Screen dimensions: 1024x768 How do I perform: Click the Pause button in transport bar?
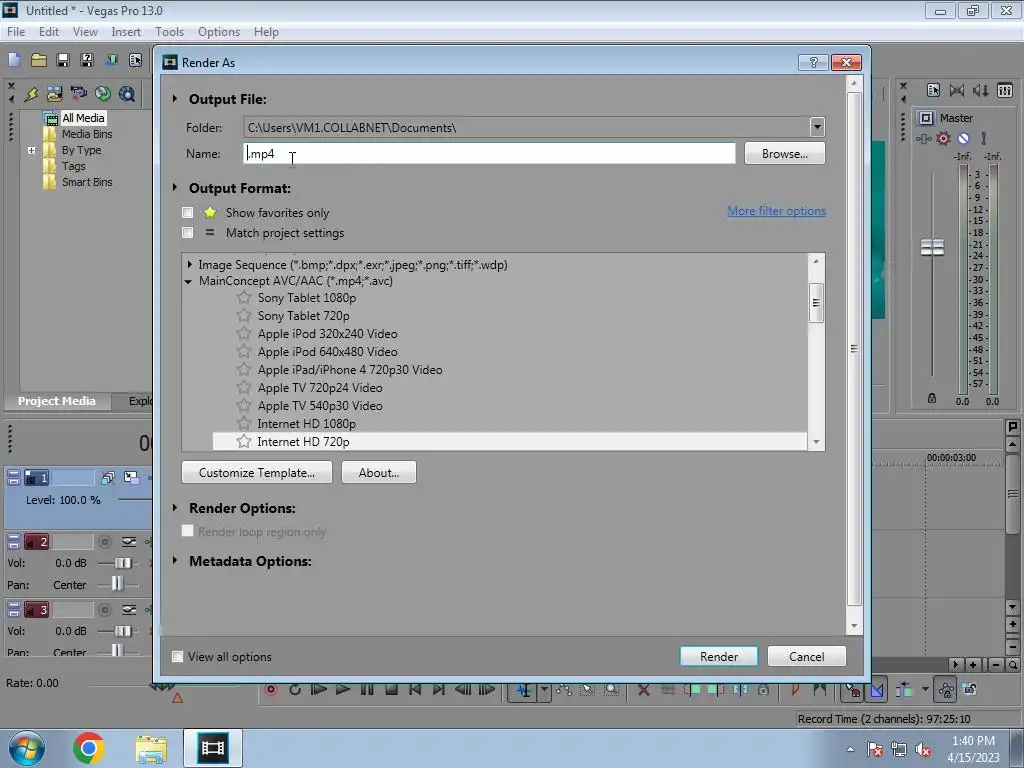pyautogui.click(x=366, y=690)
